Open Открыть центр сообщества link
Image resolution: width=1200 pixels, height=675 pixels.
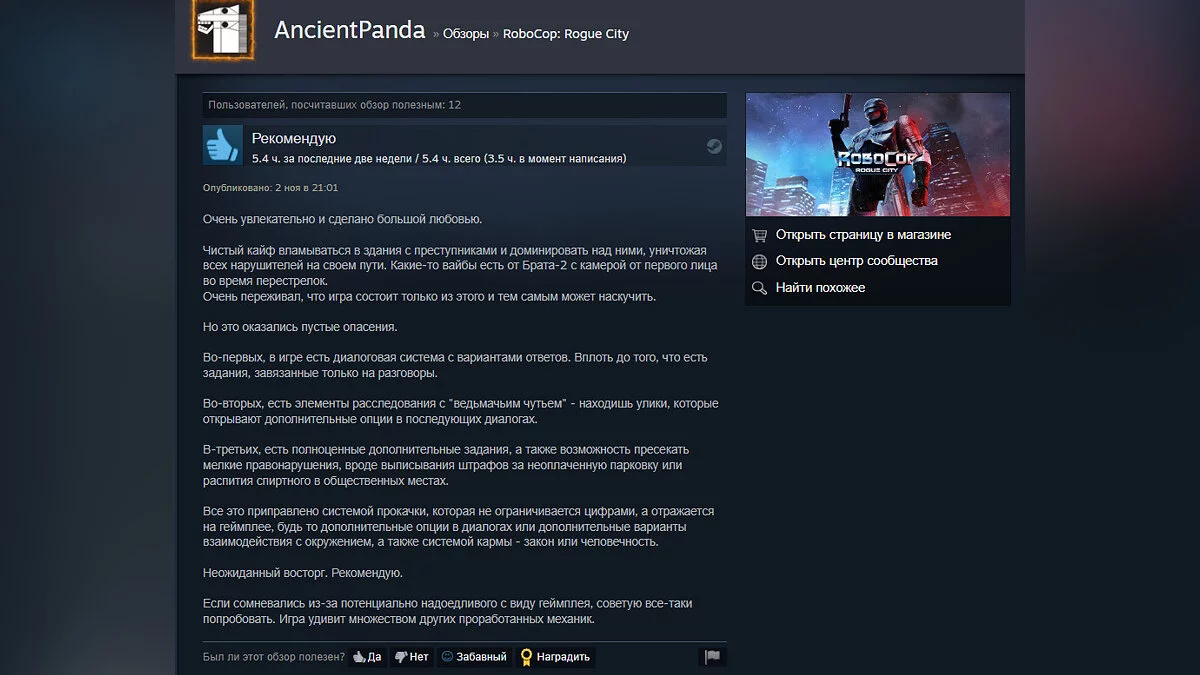(x=856, y=261)
